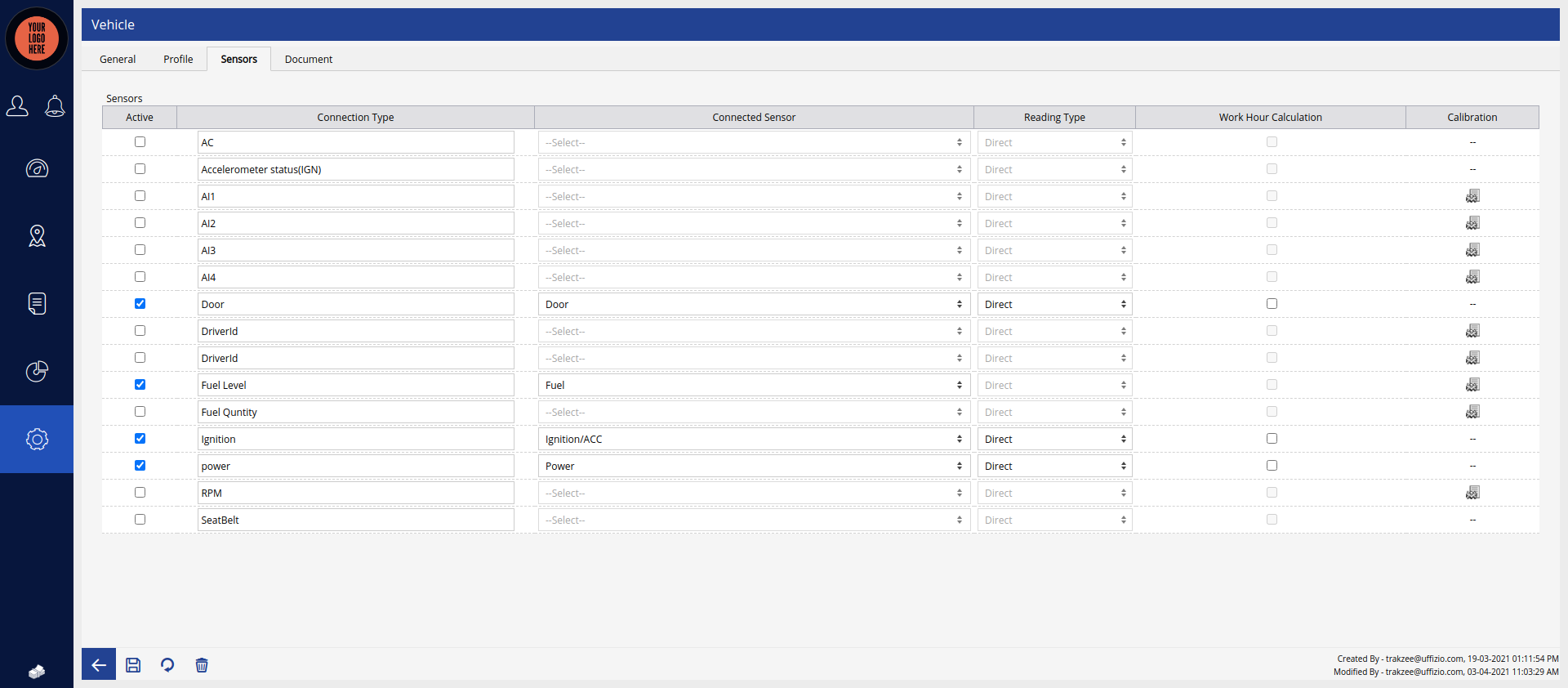Image resolution: width=1568 pixels, height=688 pixels.
Task: Click the Work Hour Calculation column header
Action: [x=1271, y=117]
